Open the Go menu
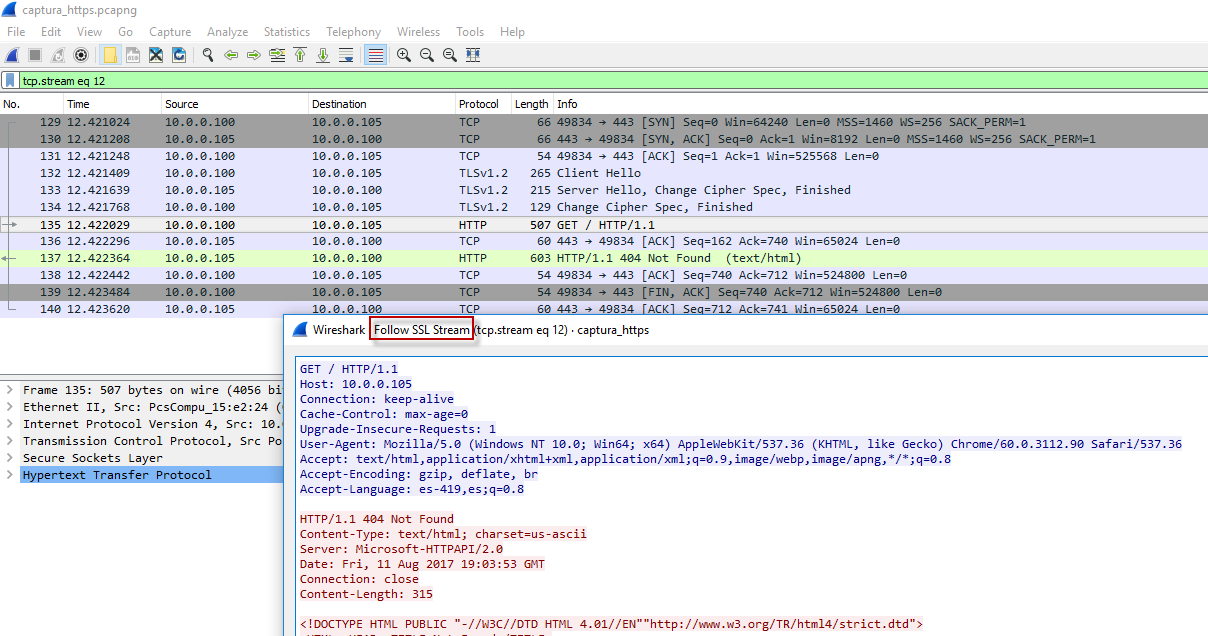 point(125,32)
